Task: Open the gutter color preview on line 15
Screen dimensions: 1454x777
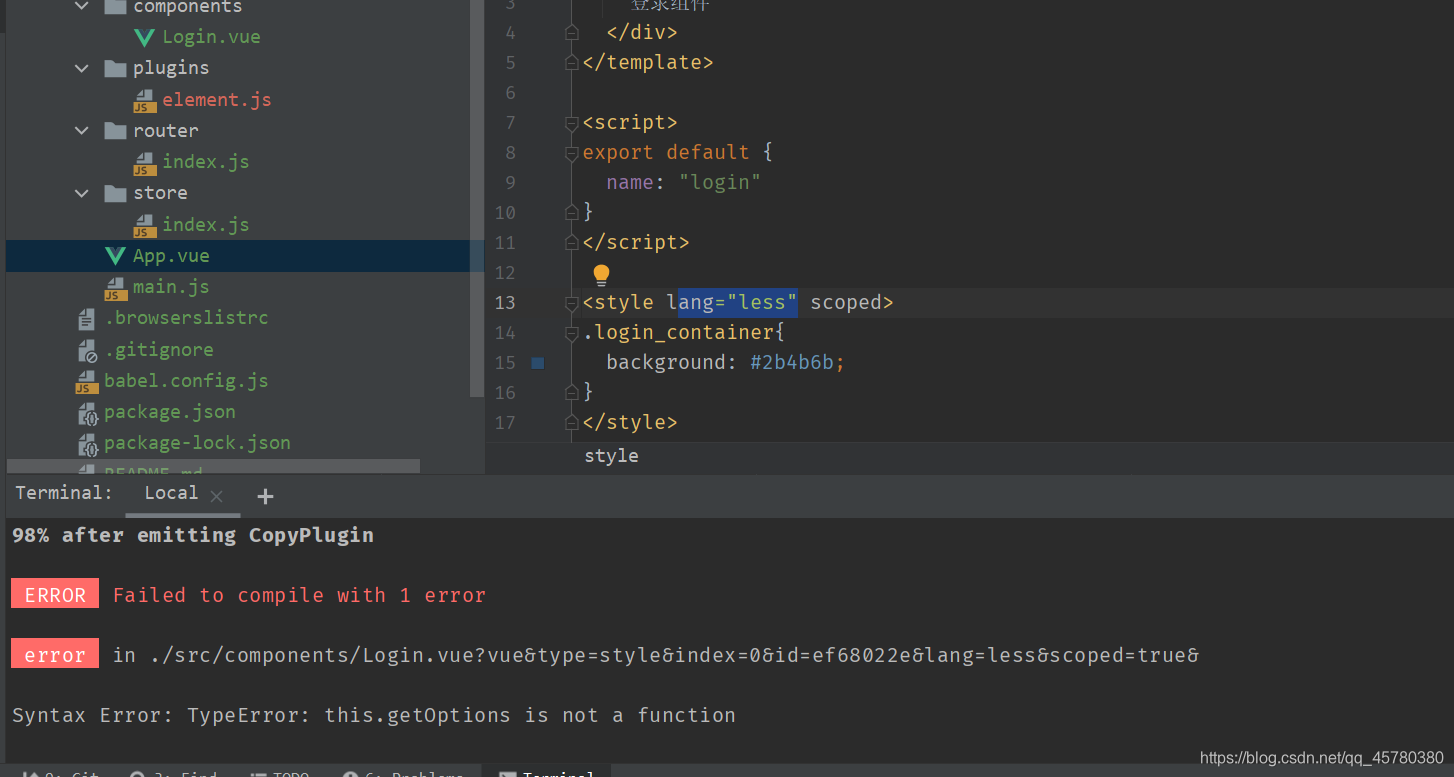Action: coord(538,363)
